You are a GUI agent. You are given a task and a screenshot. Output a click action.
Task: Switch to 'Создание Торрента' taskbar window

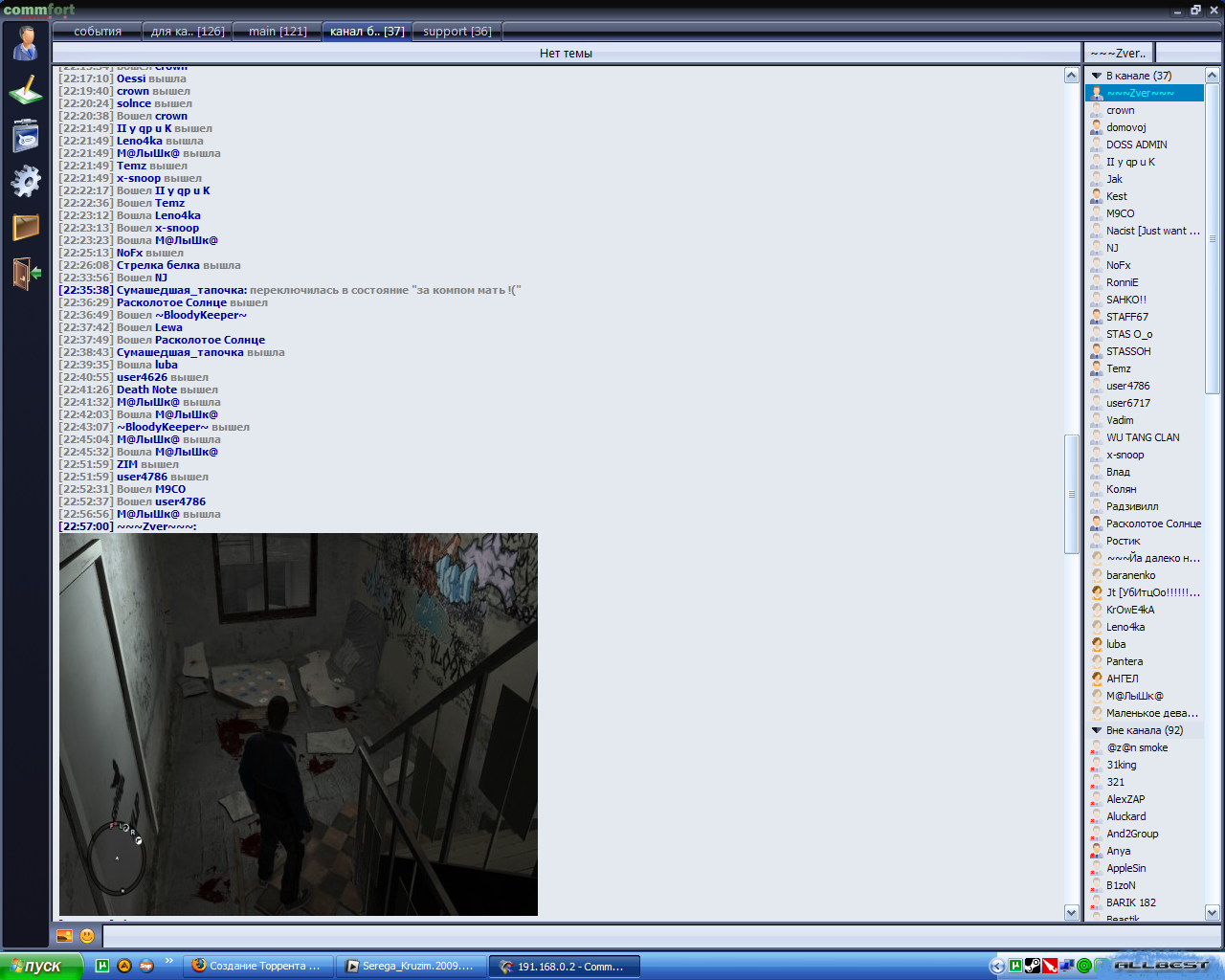click(x=257, y=966)
